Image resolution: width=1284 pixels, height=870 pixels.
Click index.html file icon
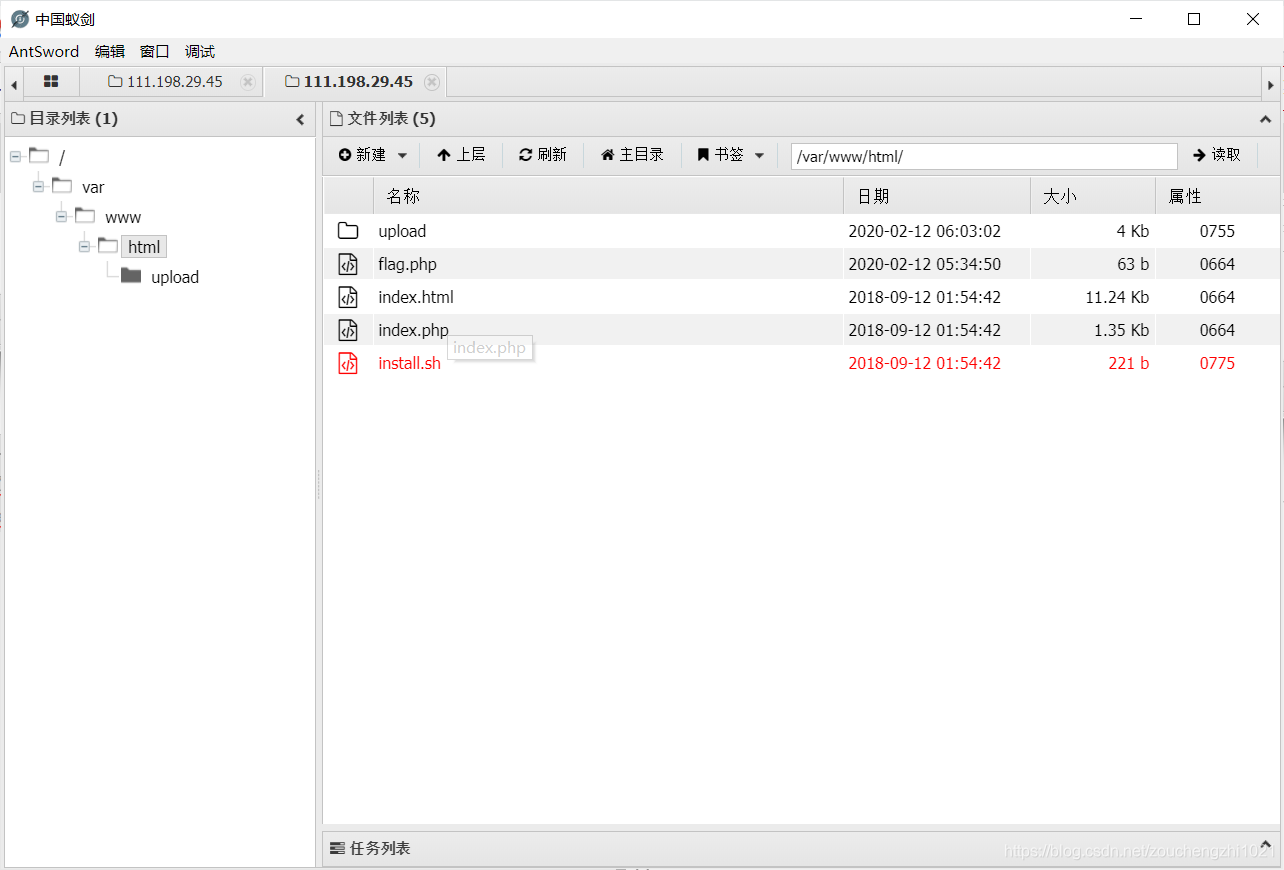coord(348,297)
